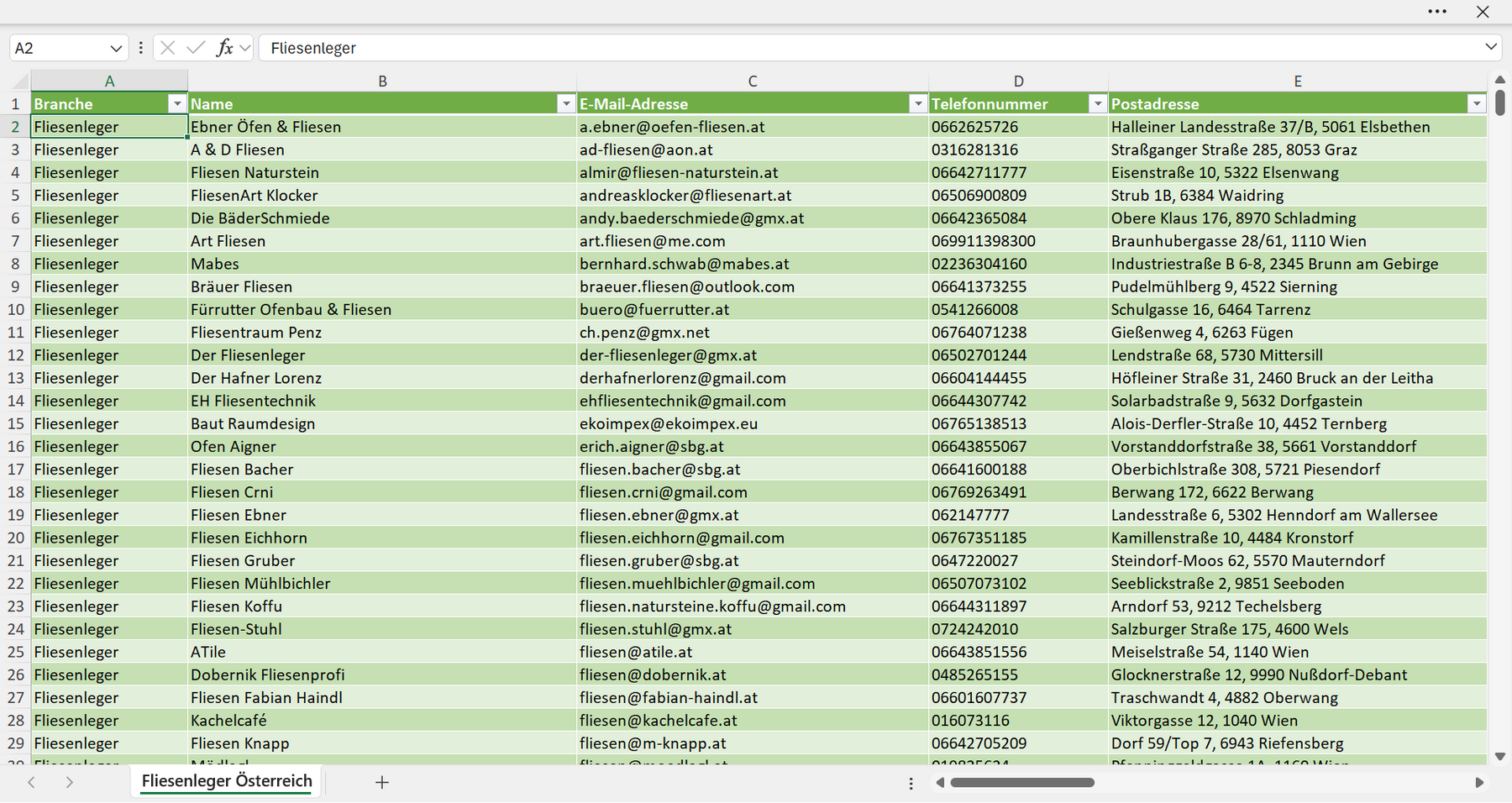Go to previous sheet with left arrow
The image size is (1512, 803).
click(x=32, y=782)
